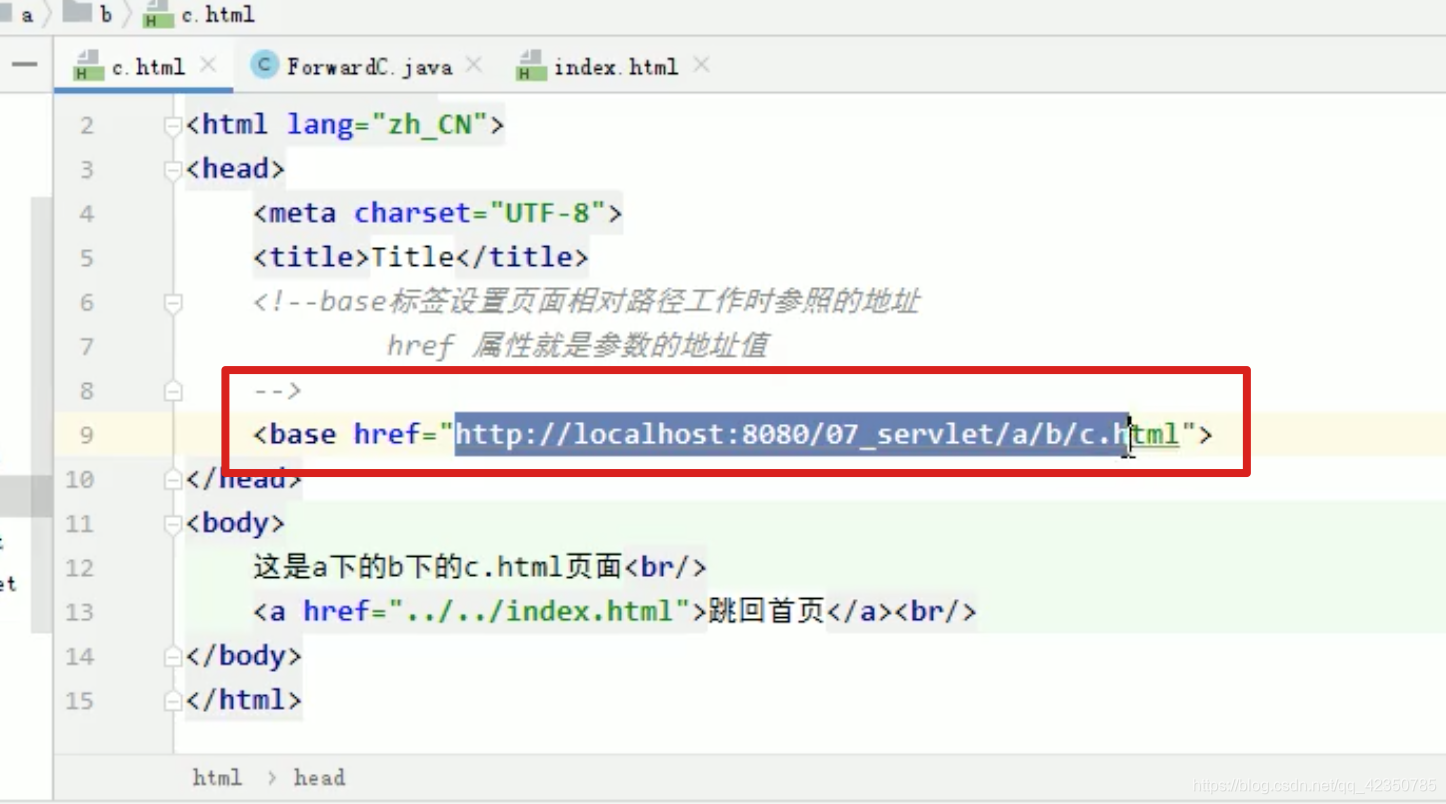Click the meta charset UTF-8 line
This screenshot has width=1446, height=804.
[438, 213]
